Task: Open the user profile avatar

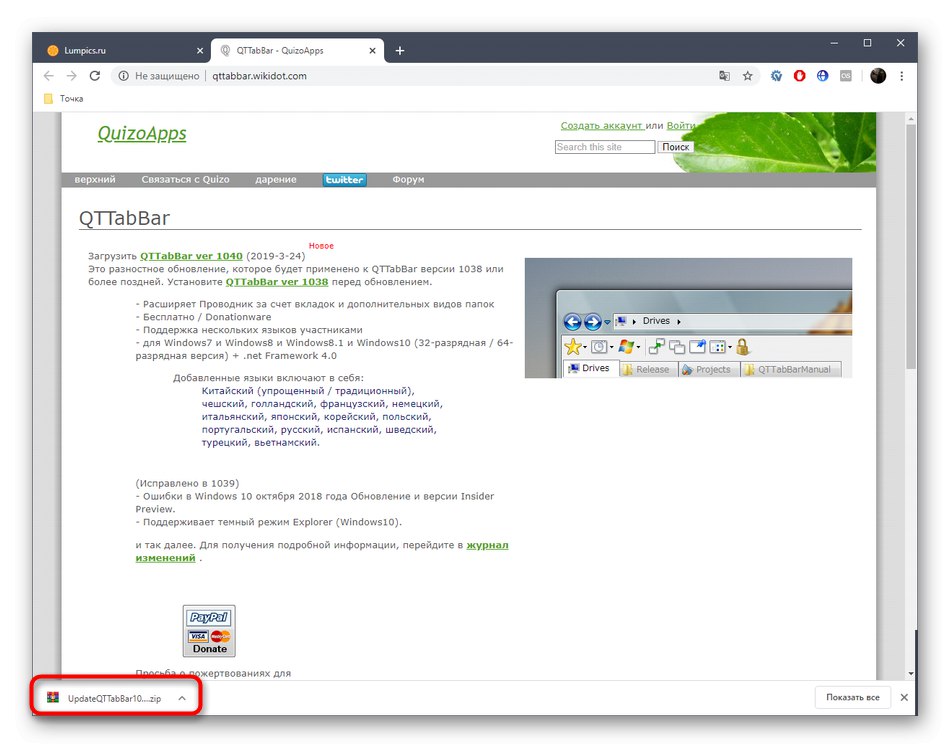Action: [878, 76]
